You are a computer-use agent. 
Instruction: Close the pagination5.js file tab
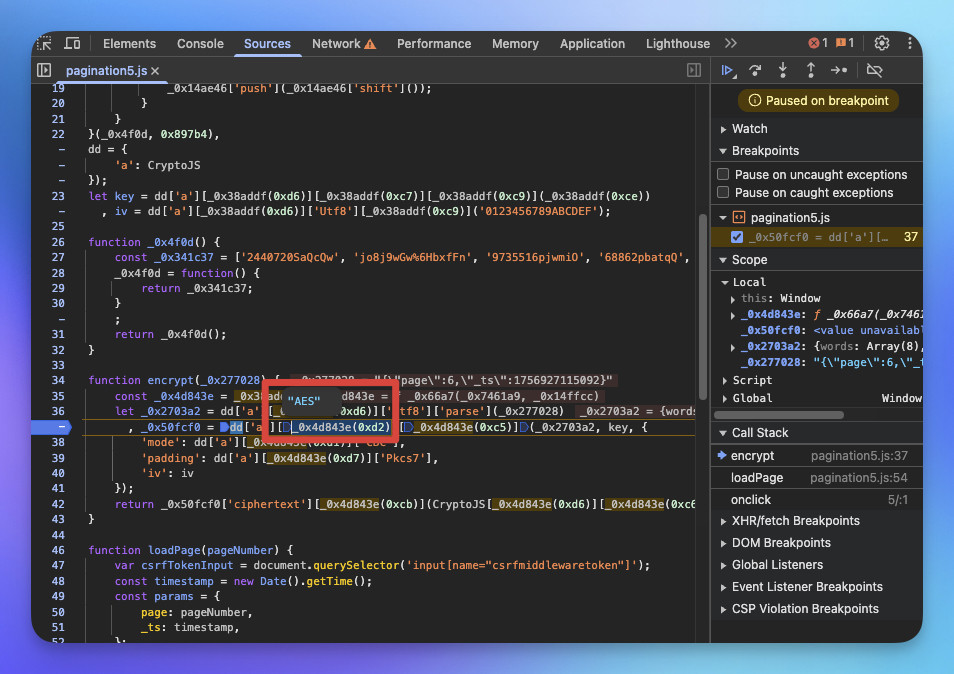pos(155,71)
